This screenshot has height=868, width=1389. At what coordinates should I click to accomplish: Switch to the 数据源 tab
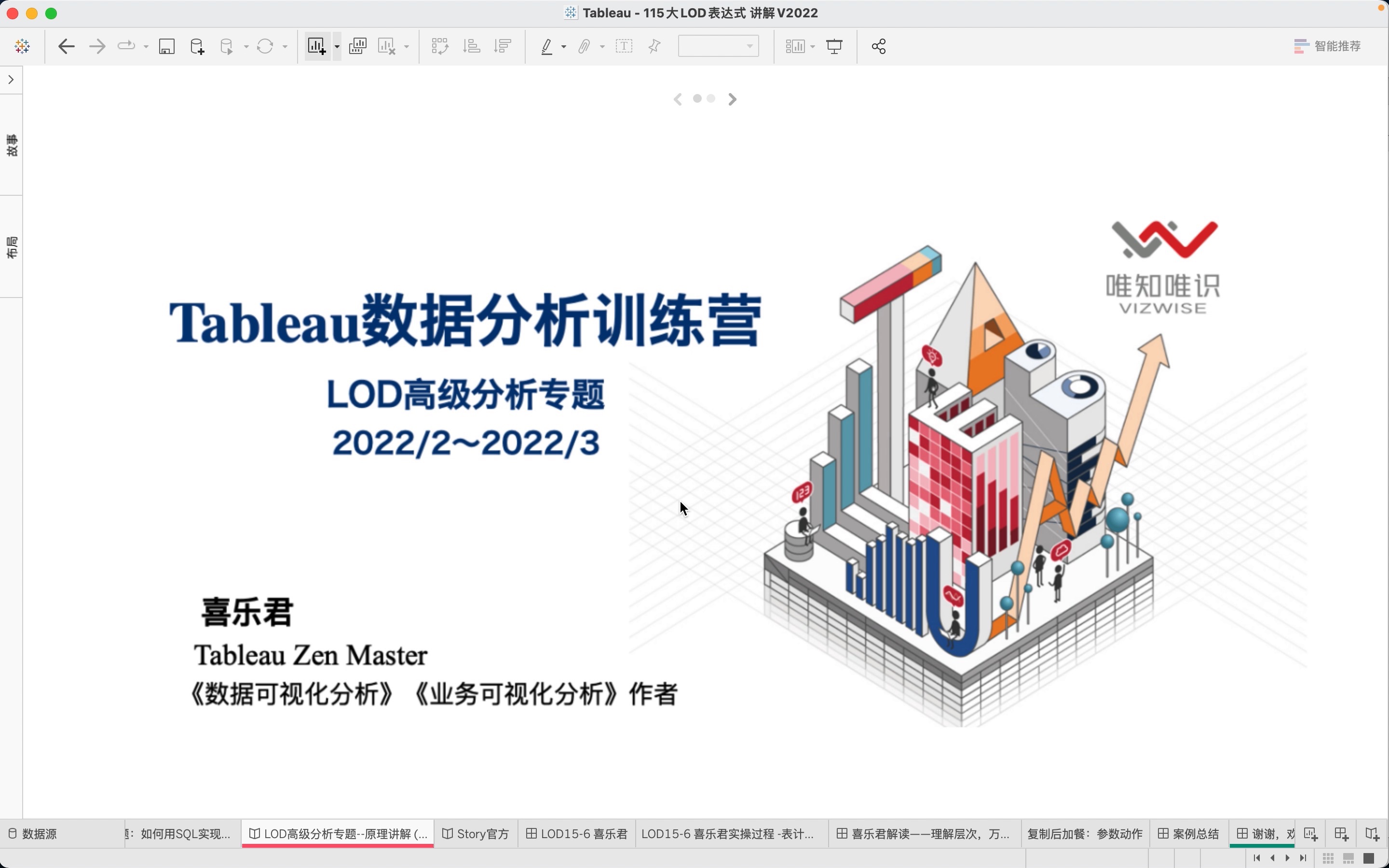[39, 834]
